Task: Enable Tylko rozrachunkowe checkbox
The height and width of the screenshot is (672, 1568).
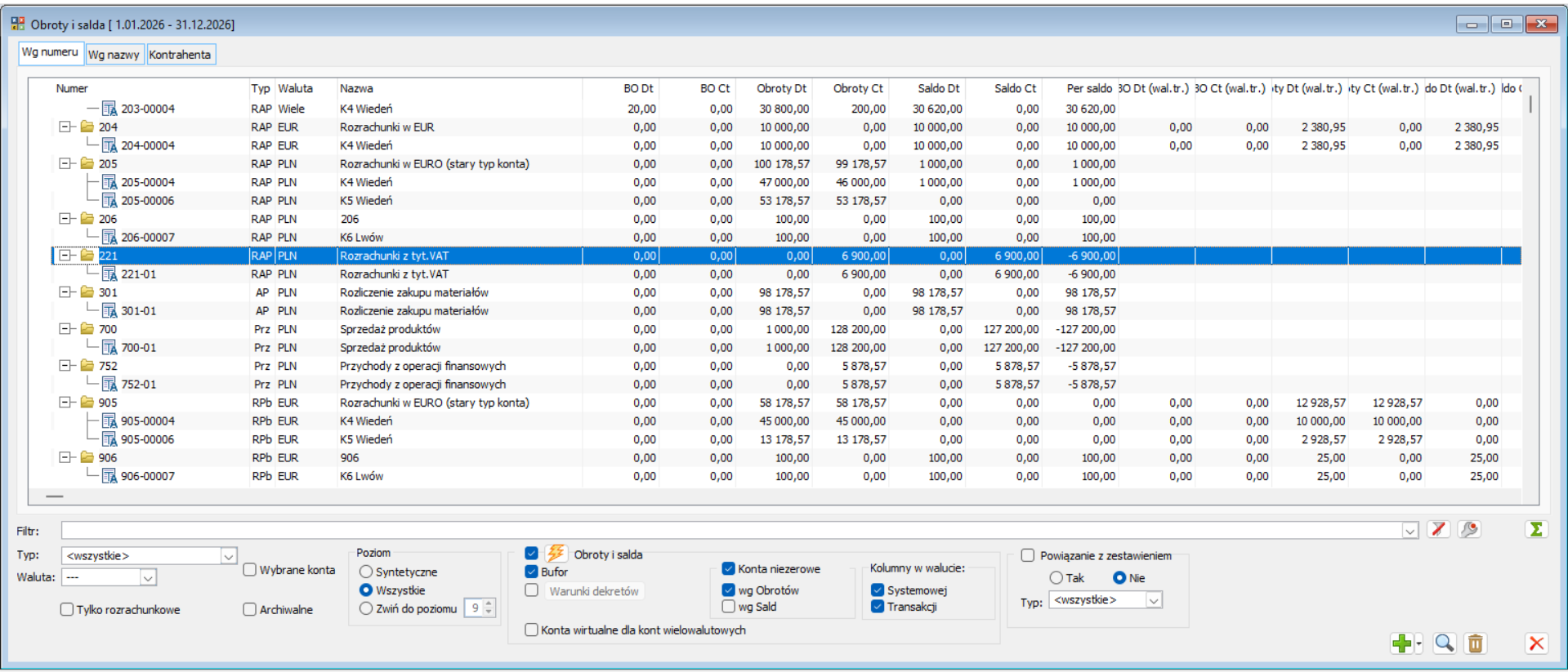Action: coord(67,609)
